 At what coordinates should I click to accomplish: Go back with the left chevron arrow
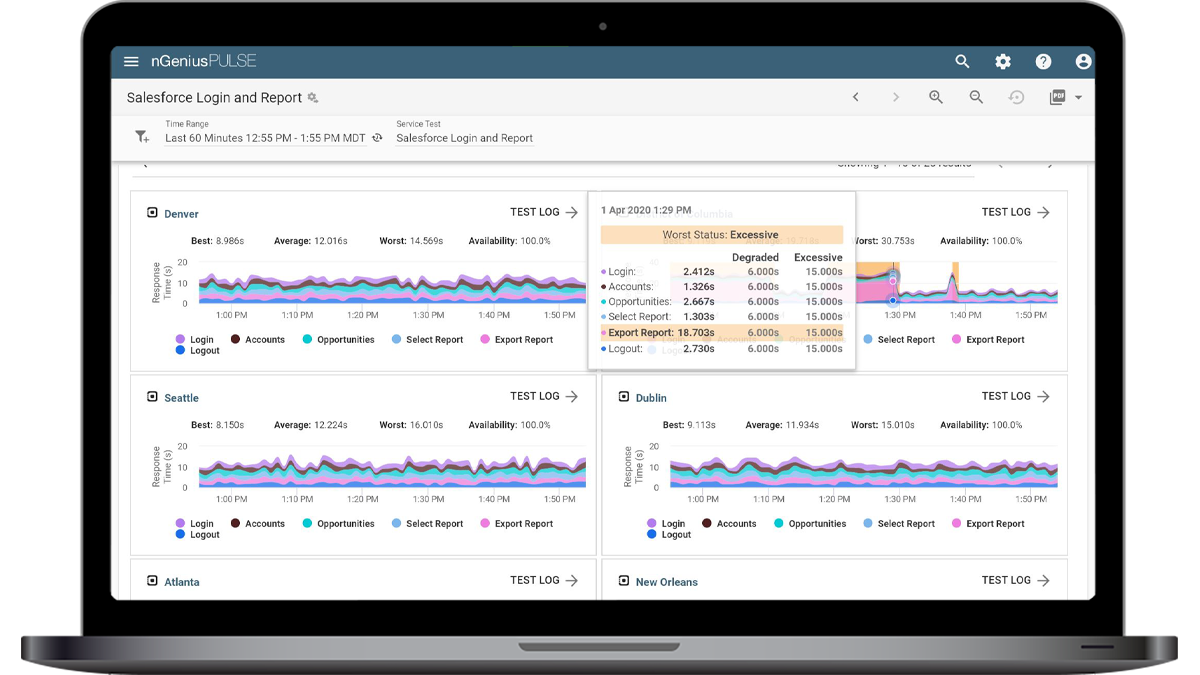(x=856, y=97)
